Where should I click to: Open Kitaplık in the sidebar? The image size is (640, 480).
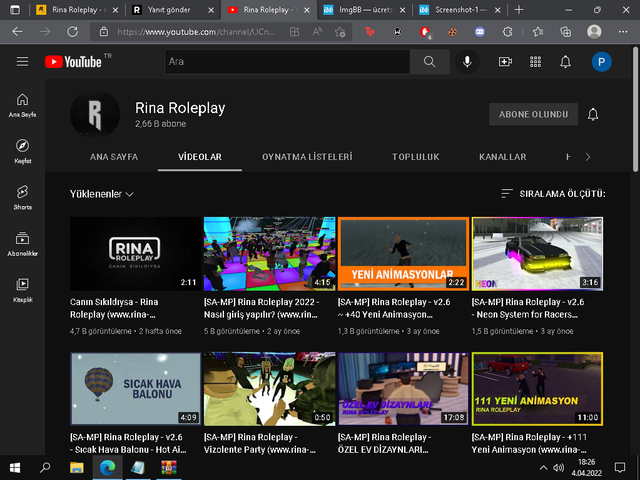coord(22,290)
